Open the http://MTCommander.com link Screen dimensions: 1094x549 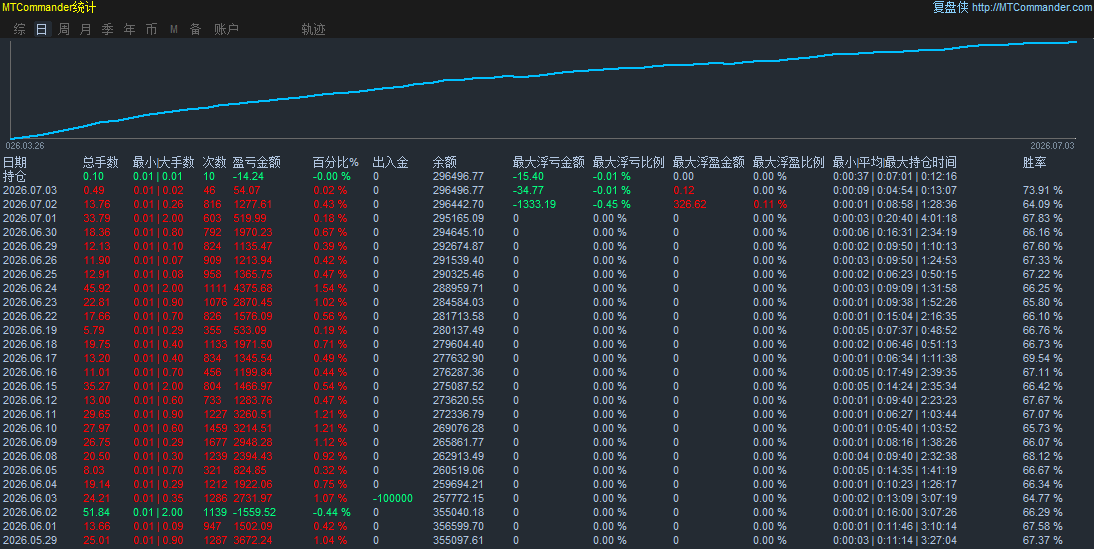(x=1033, y=7)
